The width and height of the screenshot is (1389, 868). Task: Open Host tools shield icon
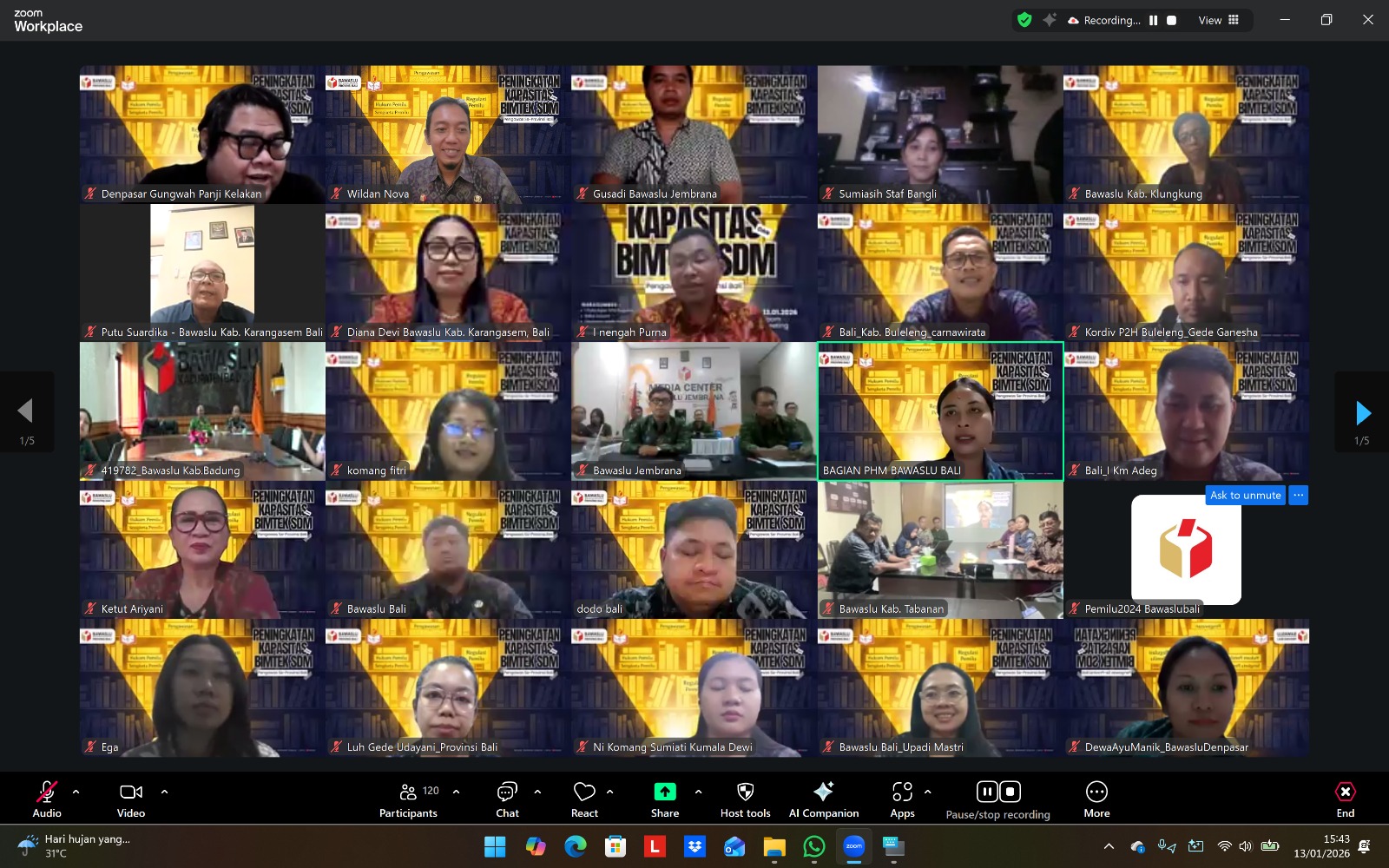coord(745,799)
